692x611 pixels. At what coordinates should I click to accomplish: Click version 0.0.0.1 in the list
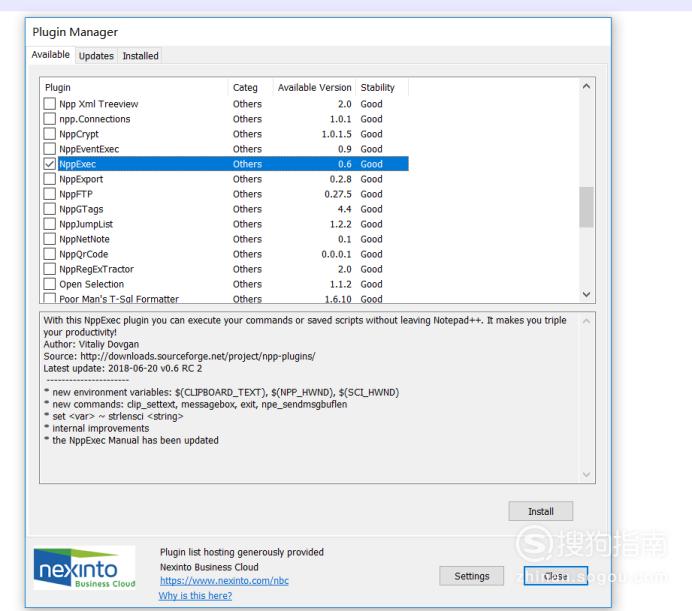point(336,254)
